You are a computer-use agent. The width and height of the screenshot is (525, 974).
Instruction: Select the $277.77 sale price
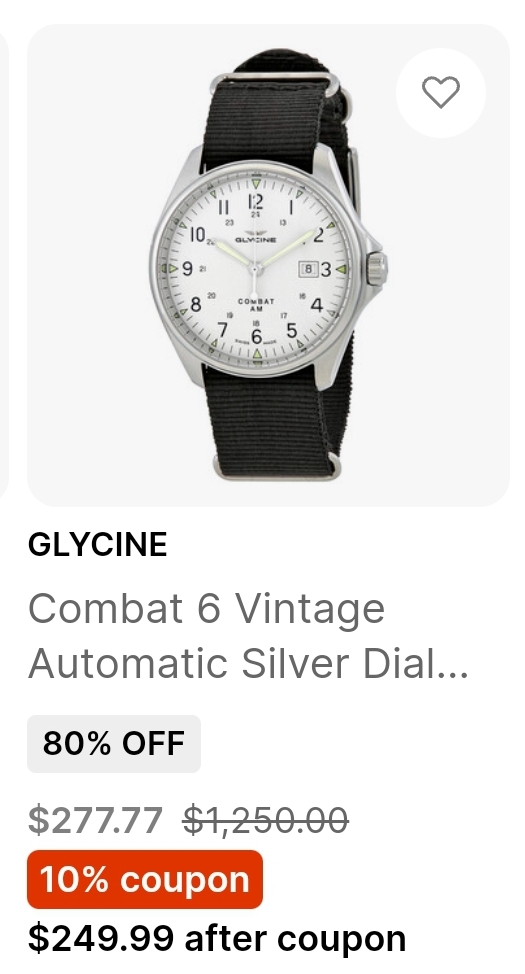[96, 820]
